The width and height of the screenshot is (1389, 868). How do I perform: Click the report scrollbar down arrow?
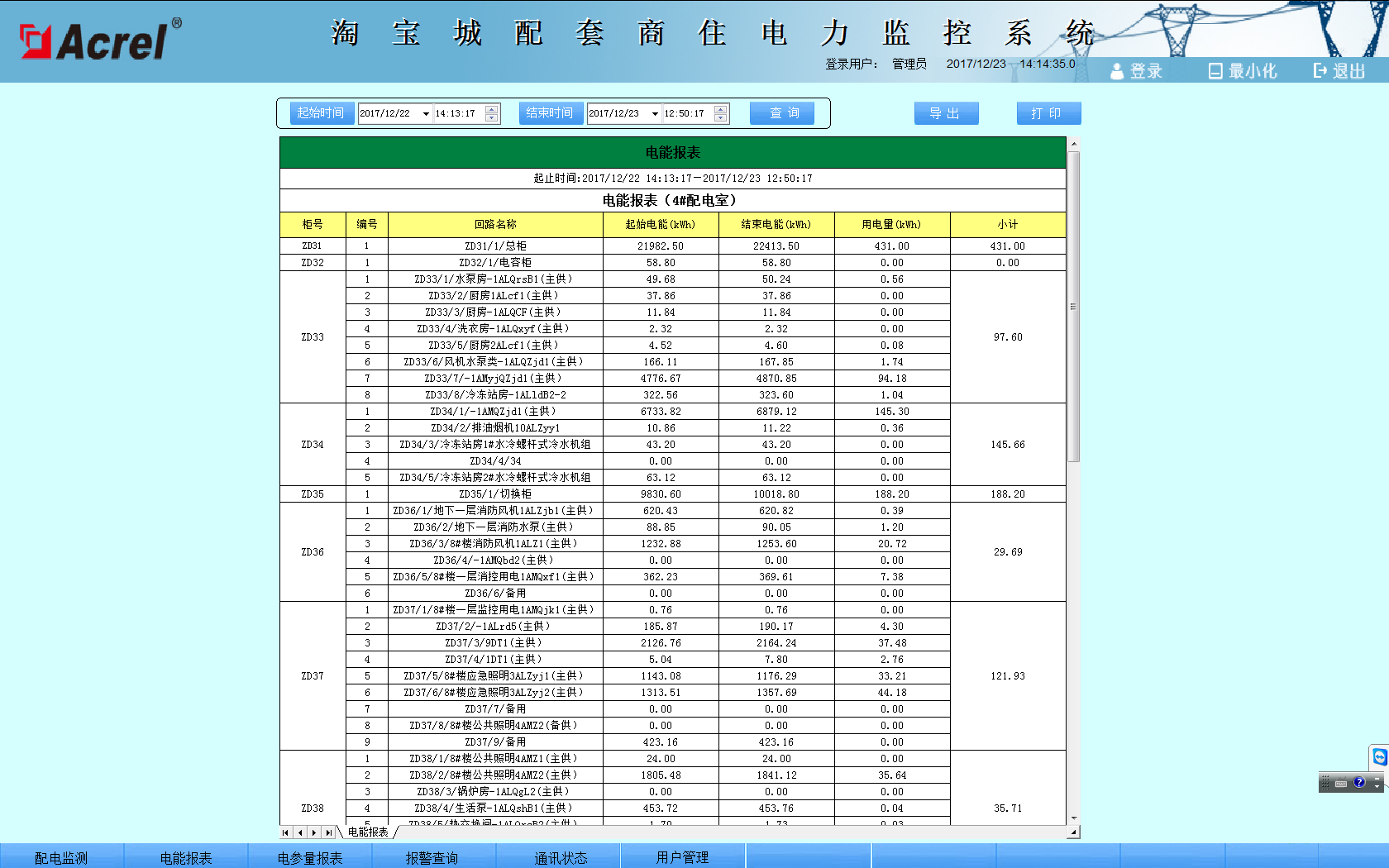1073,818
